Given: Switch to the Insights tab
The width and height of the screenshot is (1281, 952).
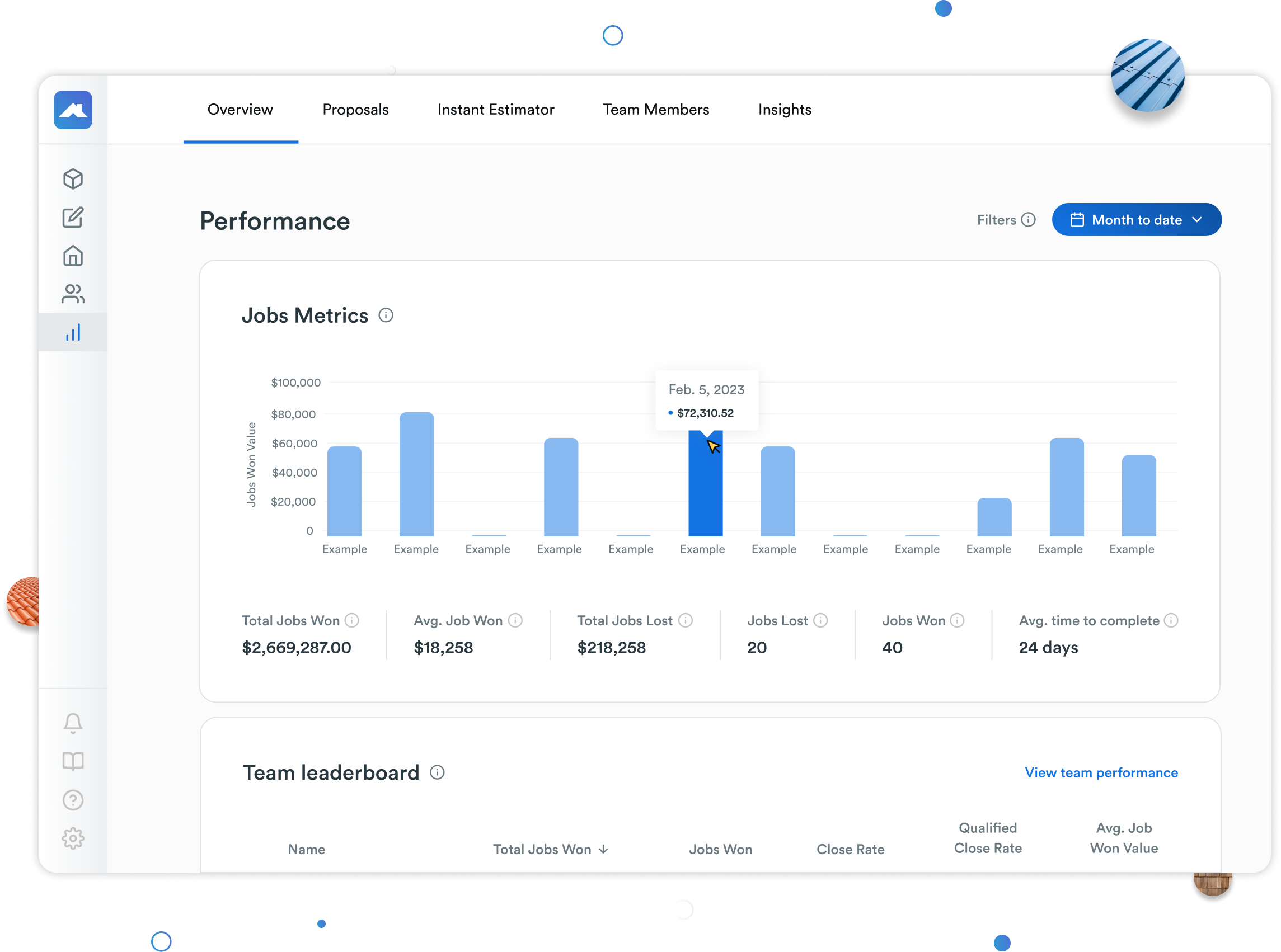Looking at the screenshot, I should pyautogui.click(x=784, y=110).
